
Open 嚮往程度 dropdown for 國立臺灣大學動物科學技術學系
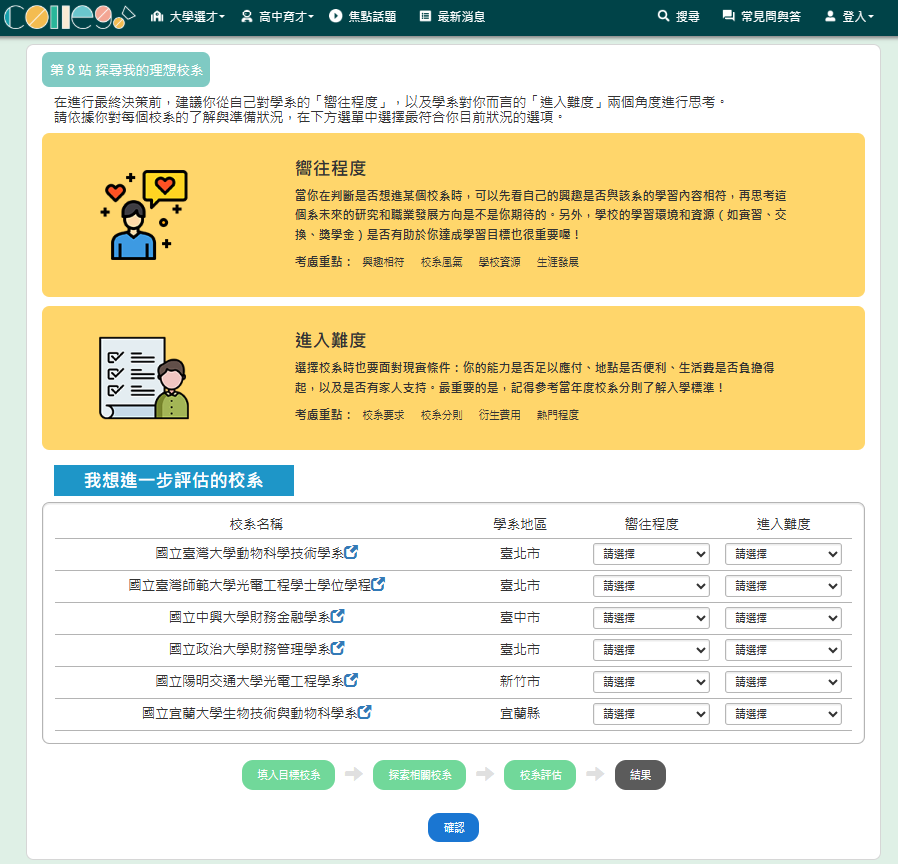click(x=651, y=554)
